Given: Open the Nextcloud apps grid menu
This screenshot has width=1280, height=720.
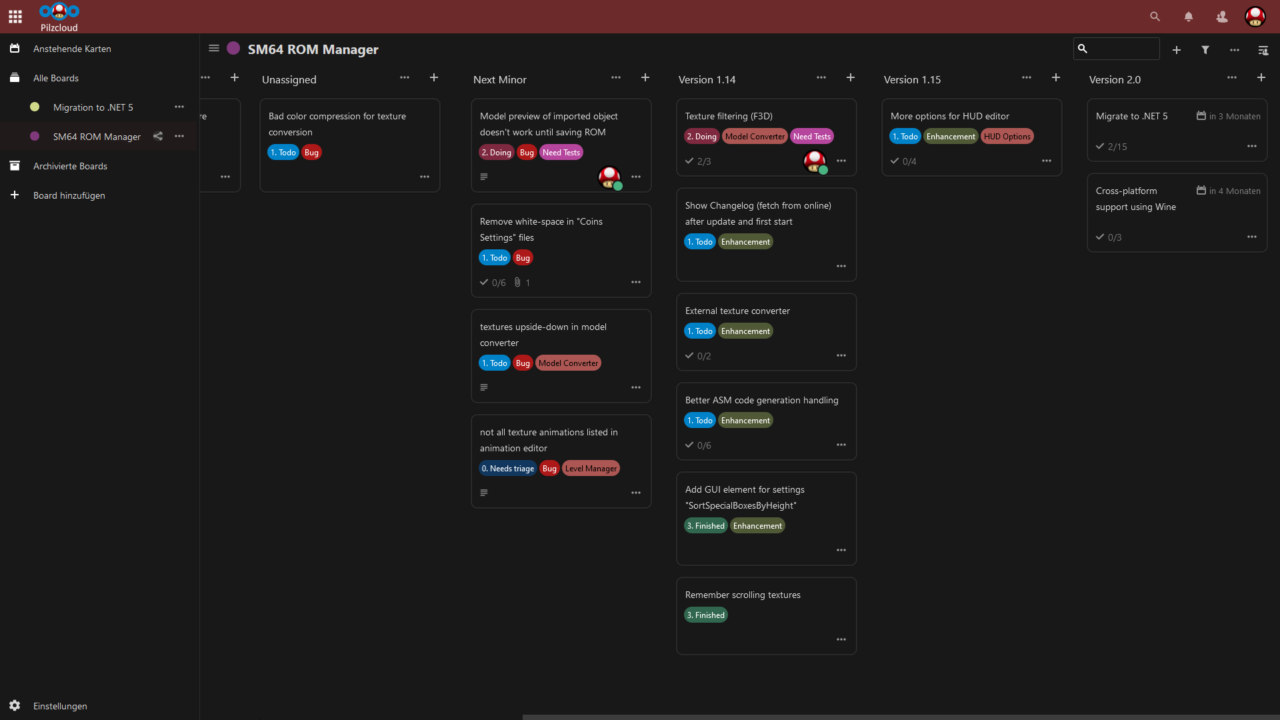Looking at the screenshot, I should (15, 17).
